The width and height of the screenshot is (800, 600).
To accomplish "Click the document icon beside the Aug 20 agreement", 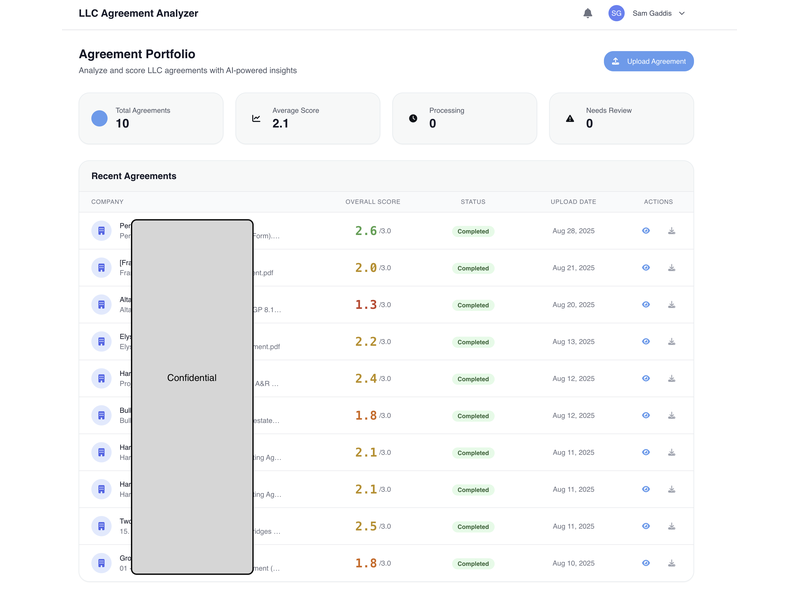I will pos(101,304).
